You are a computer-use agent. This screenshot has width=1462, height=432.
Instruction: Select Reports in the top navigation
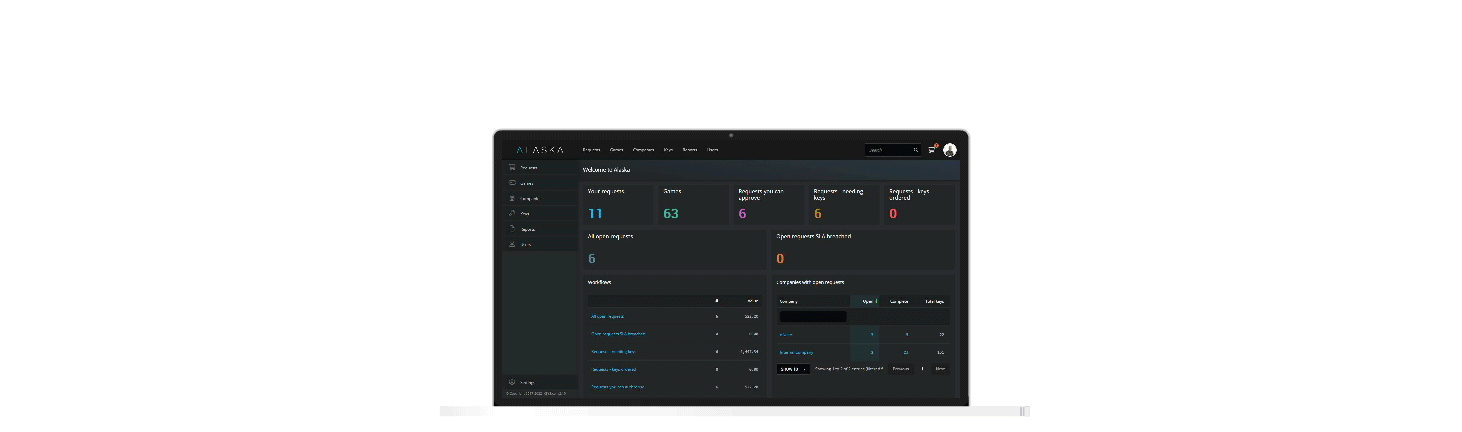690,150
